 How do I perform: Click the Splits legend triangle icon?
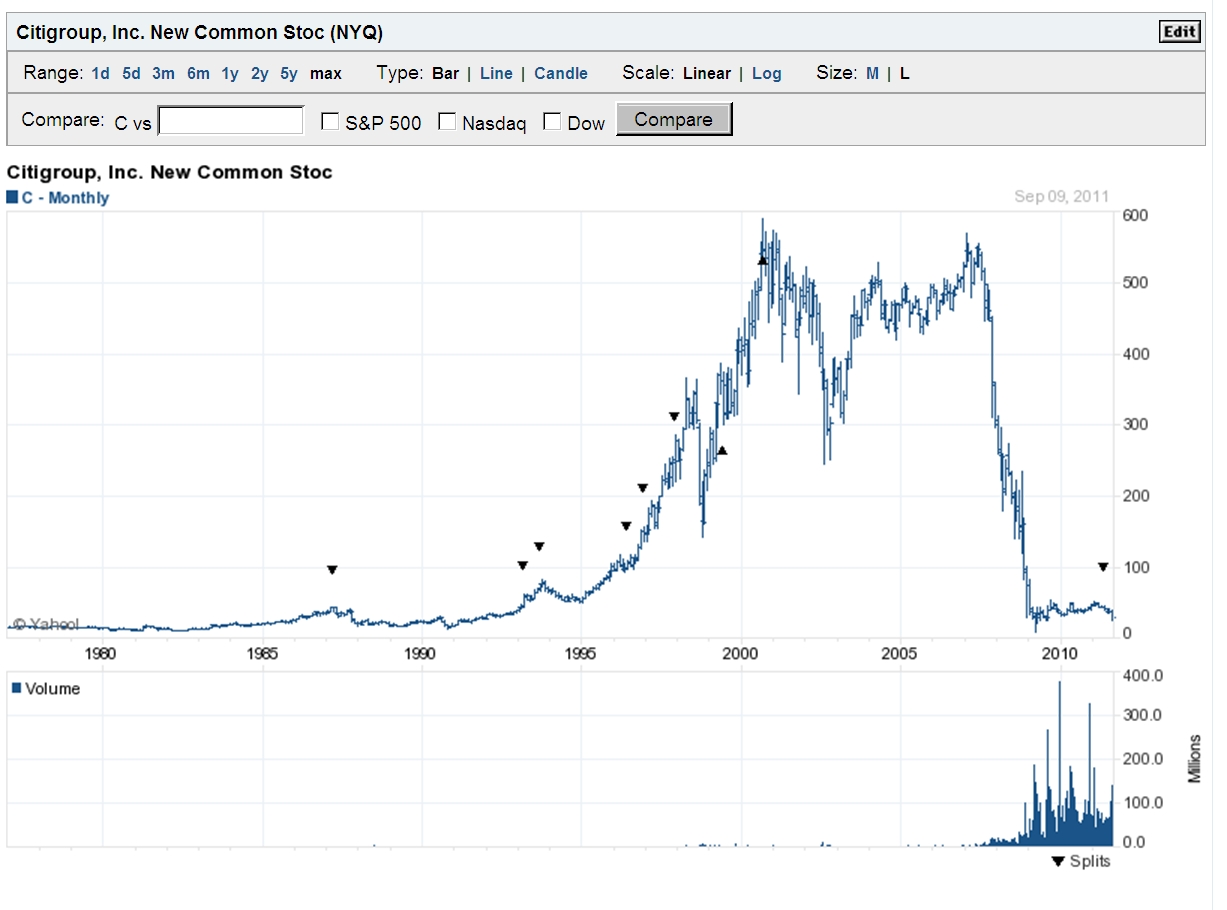(1059, 862)
